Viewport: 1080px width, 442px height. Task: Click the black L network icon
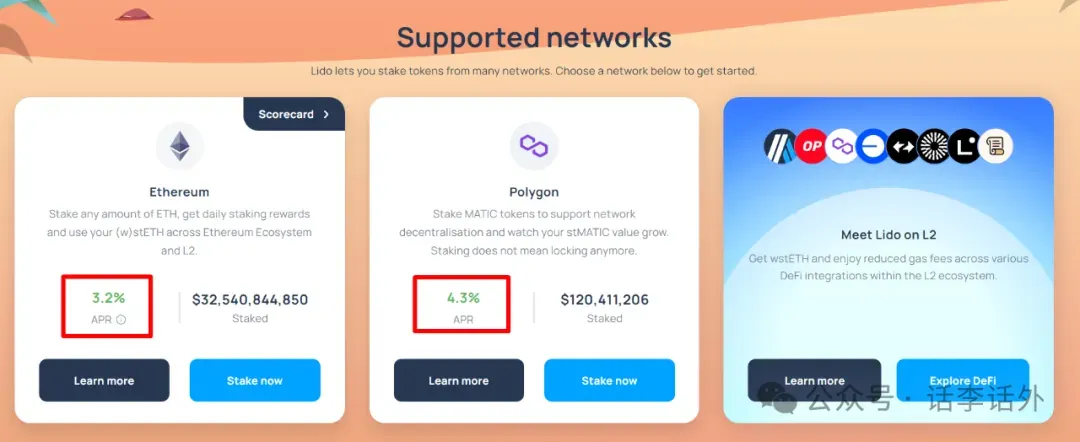click(964, 146)
